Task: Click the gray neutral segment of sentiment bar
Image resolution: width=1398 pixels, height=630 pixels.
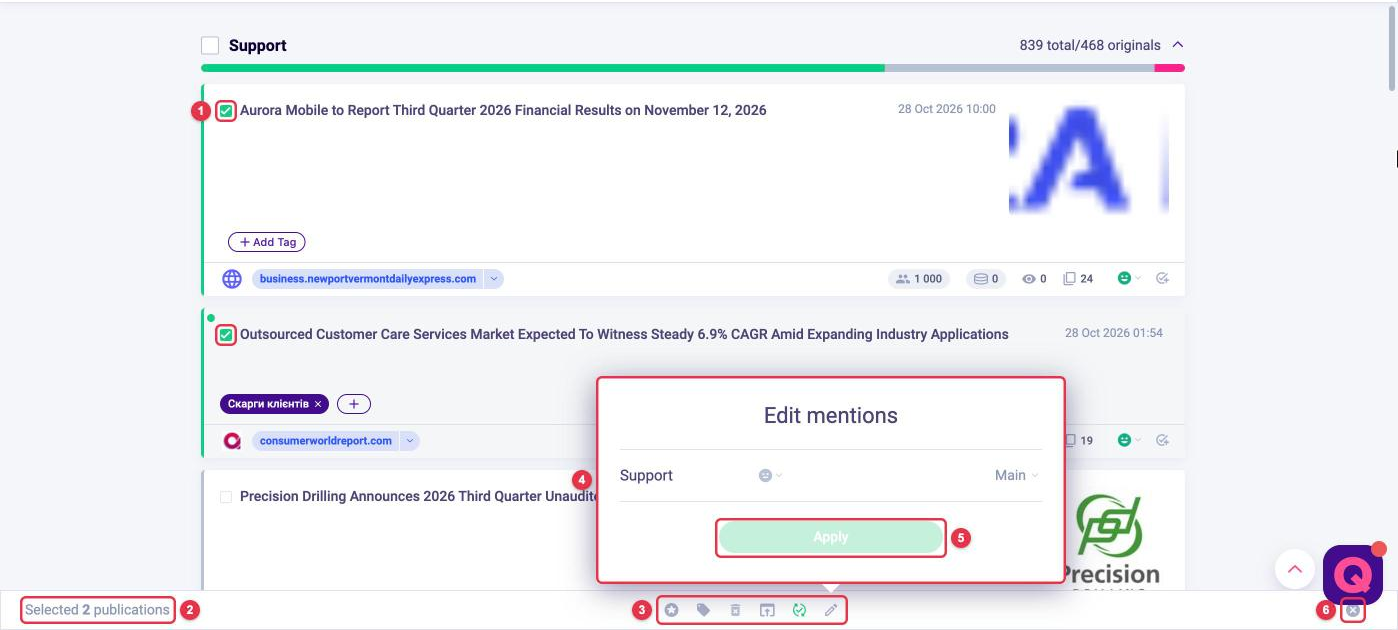Action: click(1019, 68)
